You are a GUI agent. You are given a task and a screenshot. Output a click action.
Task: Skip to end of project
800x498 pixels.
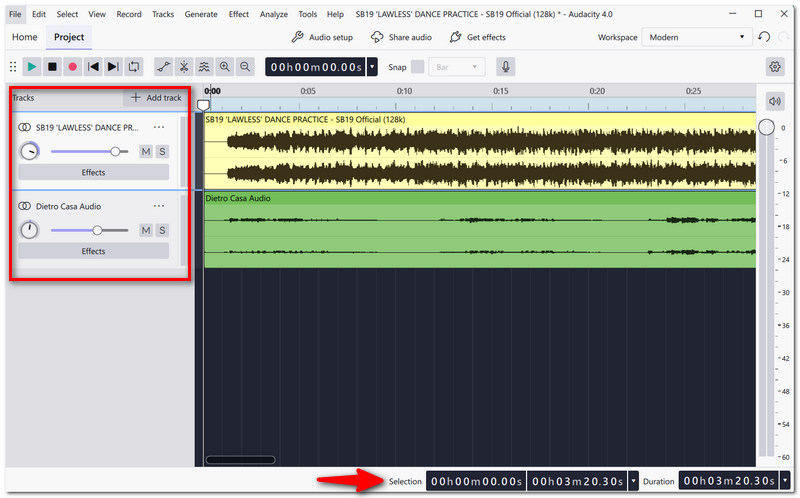pos(113,67)
